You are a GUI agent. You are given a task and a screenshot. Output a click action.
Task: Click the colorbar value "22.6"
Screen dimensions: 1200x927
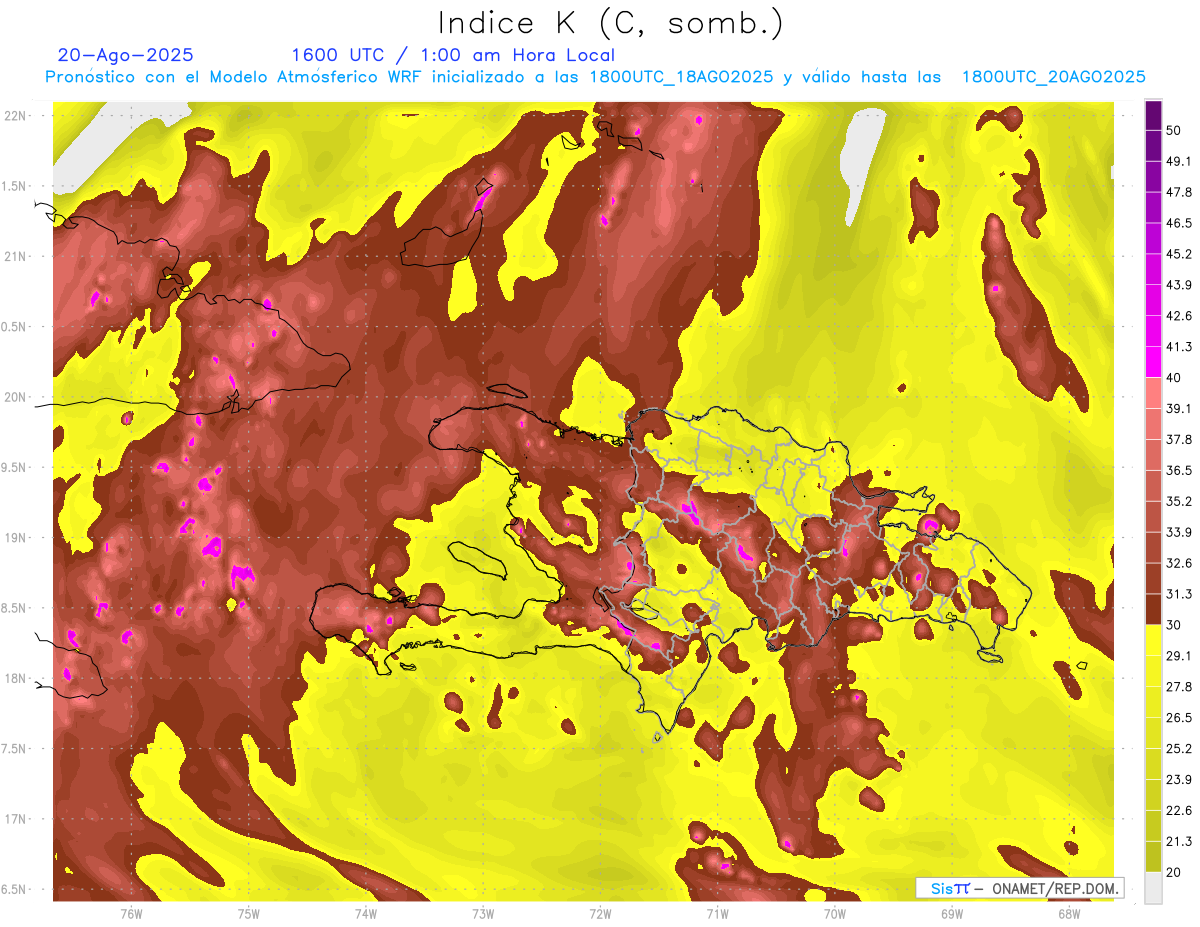1178,810
